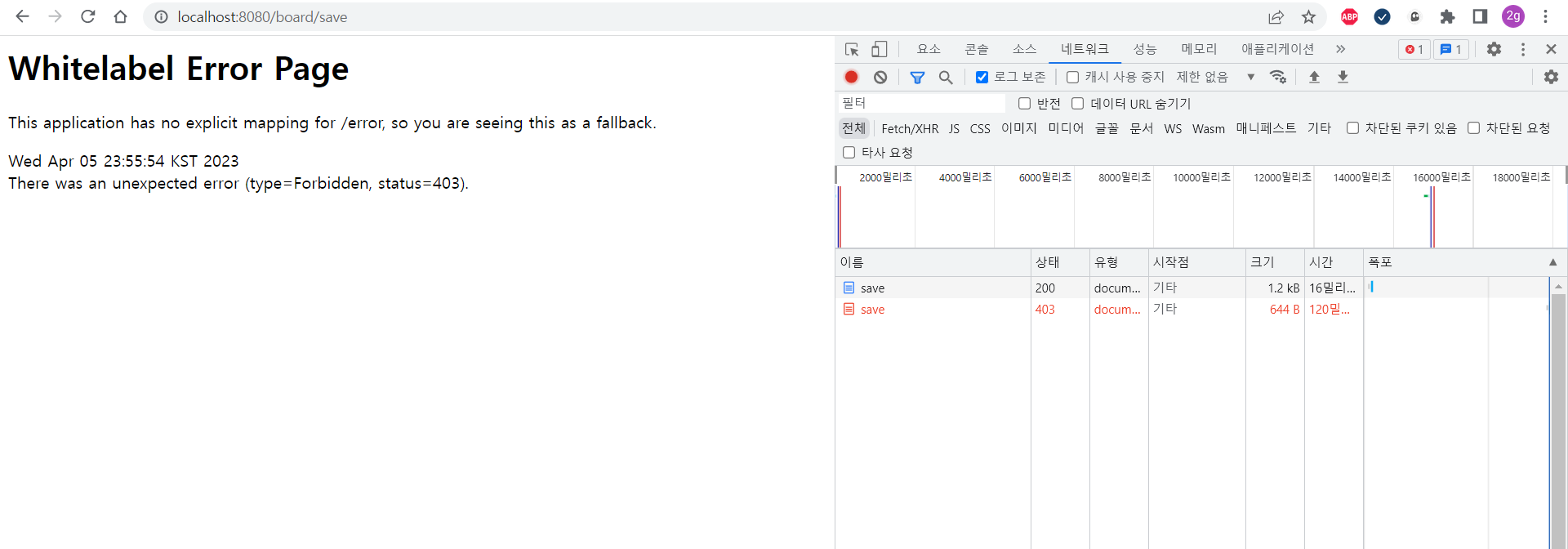View site information icon in address bar
The image size is (1568, 549).
click(162, 17)
